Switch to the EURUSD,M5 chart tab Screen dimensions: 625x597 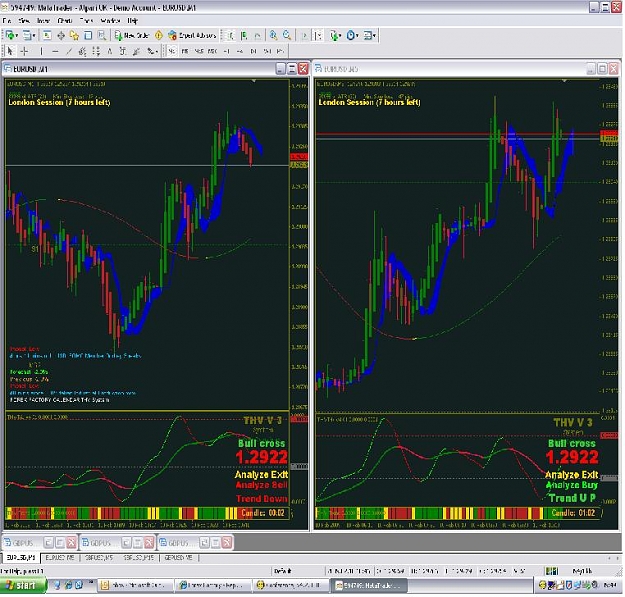(61, 558)
